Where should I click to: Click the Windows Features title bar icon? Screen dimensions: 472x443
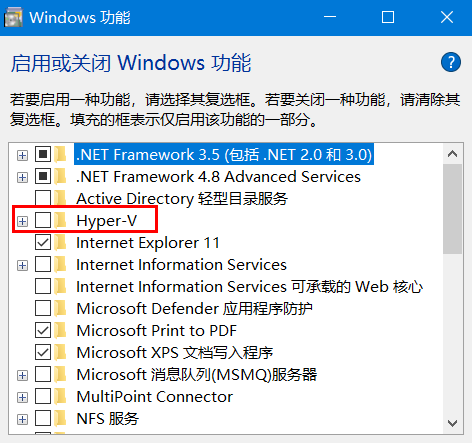click(13, 17)
